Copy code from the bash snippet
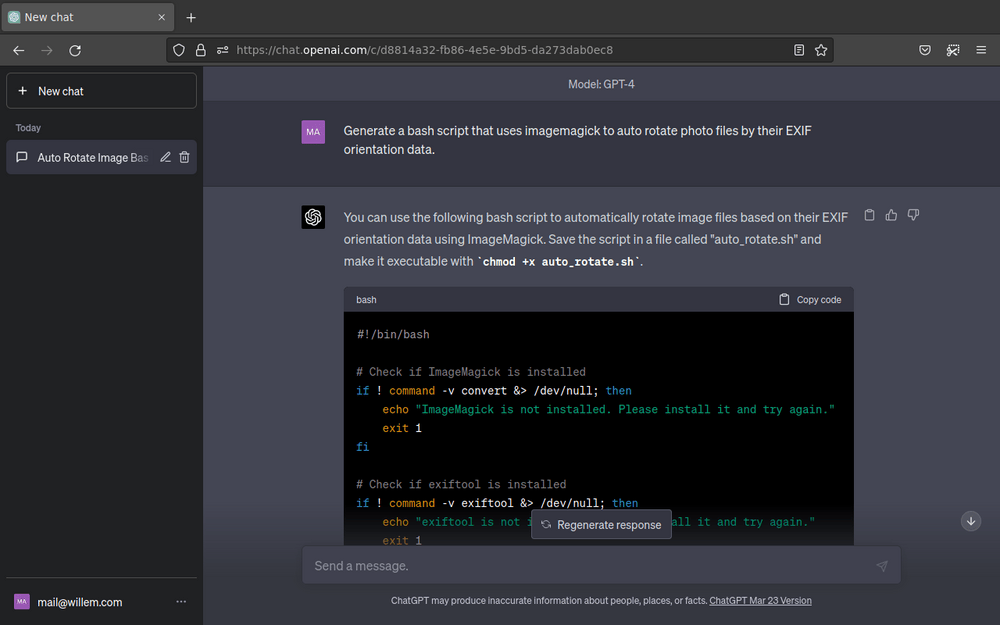Screen dimensions: 1000x625 pyautogui.click(x=809, y=299)
